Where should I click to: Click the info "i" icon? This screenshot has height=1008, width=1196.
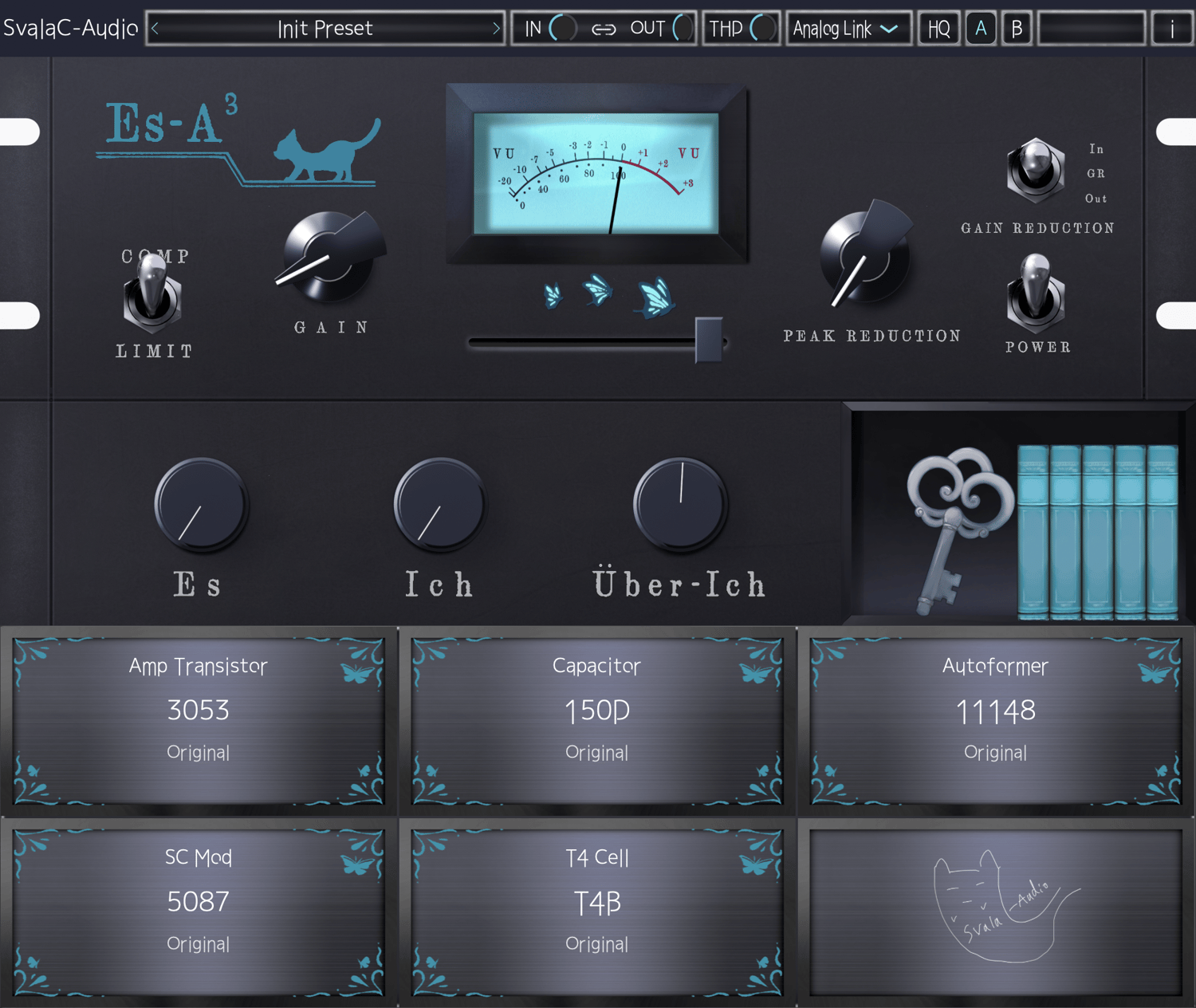(x=1172, y=29)
